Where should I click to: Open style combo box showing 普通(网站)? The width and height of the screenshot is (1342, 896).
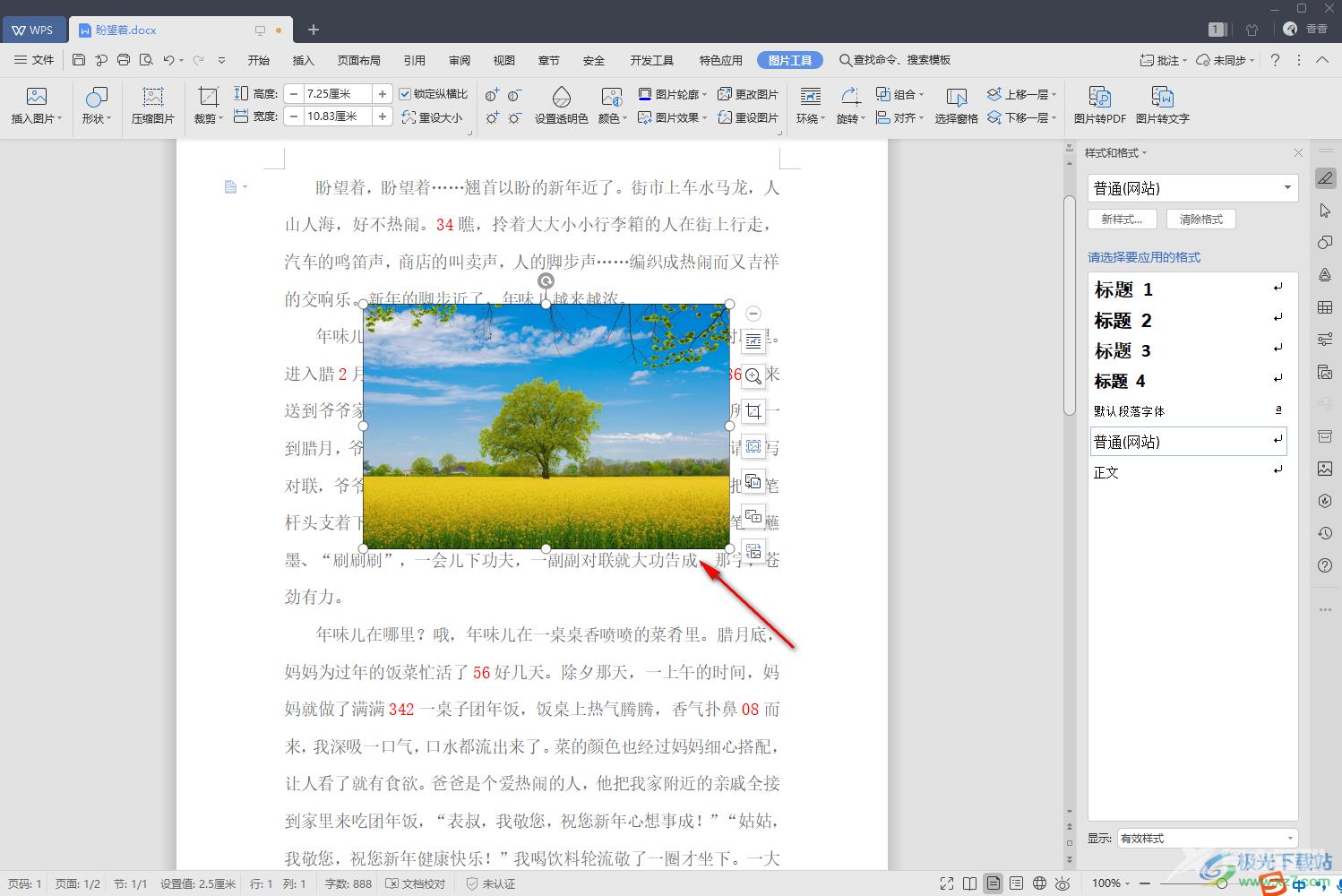(1192, 188)
